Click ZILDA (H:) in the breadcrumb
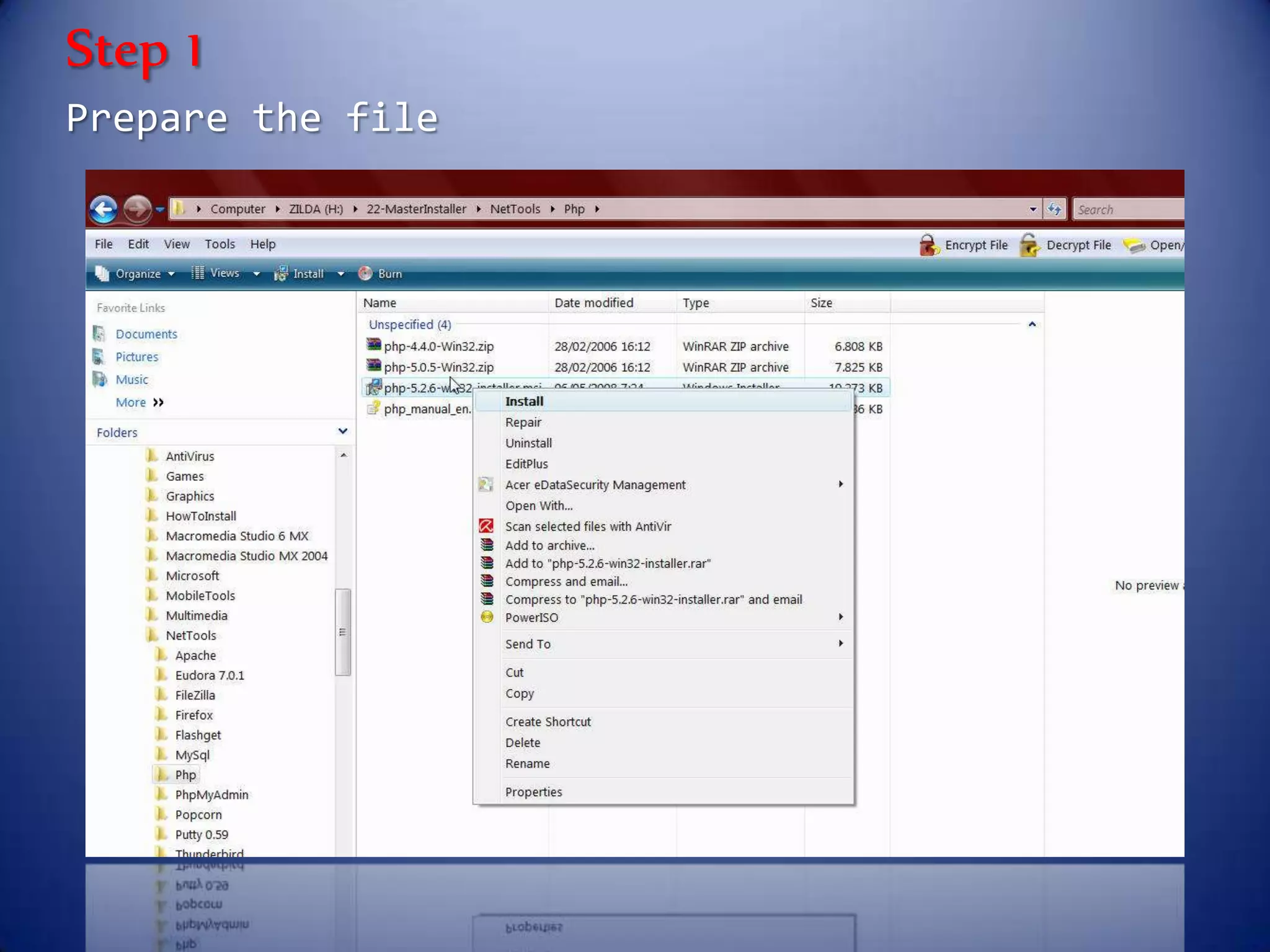 pos(316,209)
